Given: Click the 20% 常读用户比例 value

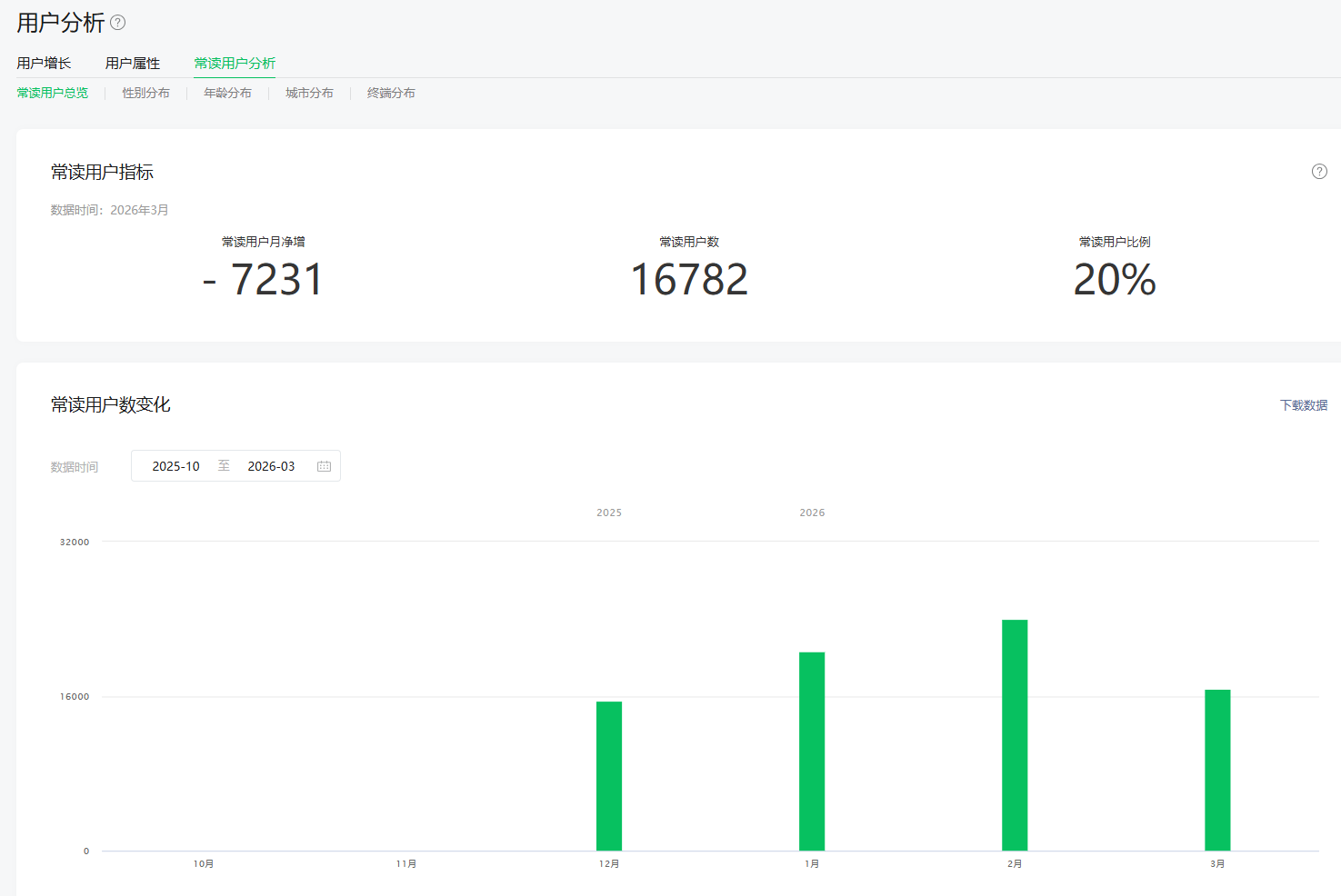Looking at the screenshot, I should pos(1114,280).
